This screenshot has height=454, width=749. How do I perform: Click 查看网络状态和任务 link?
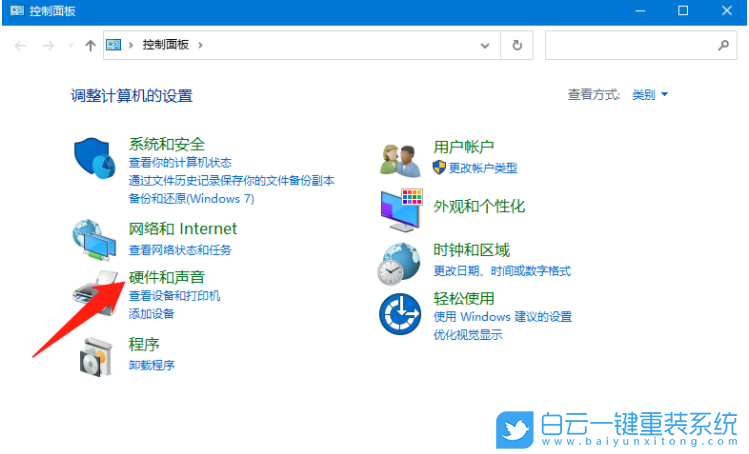point(180,249)
